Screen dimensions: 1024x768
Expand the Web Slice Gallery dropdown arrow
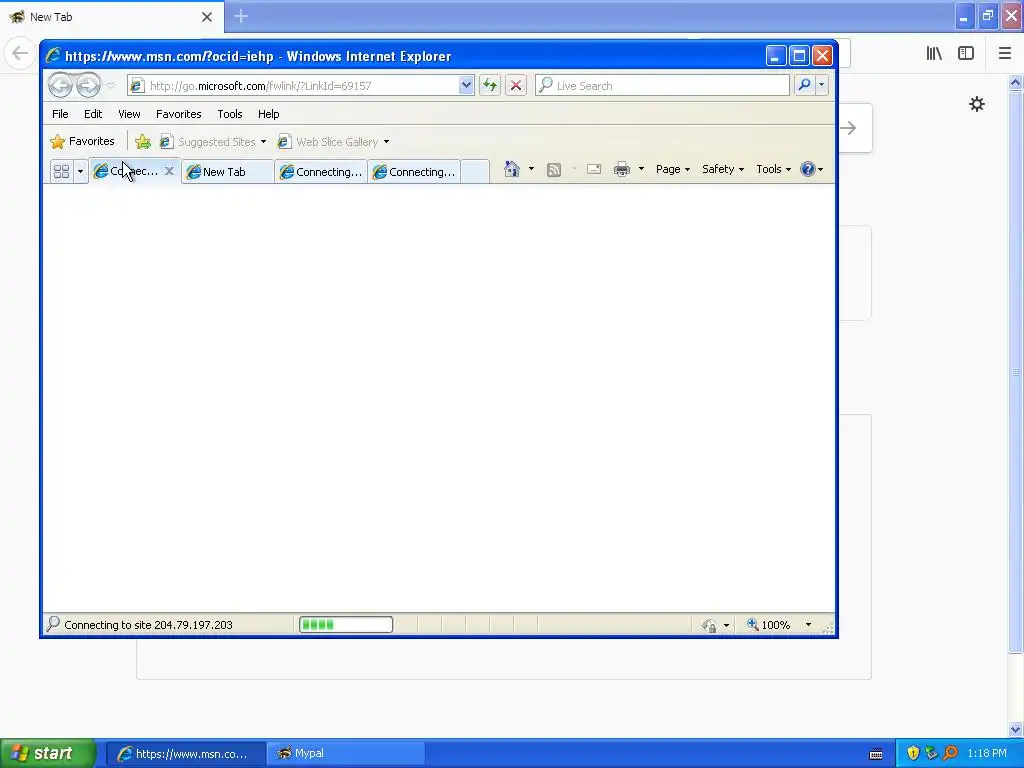[x=386, y=142]
